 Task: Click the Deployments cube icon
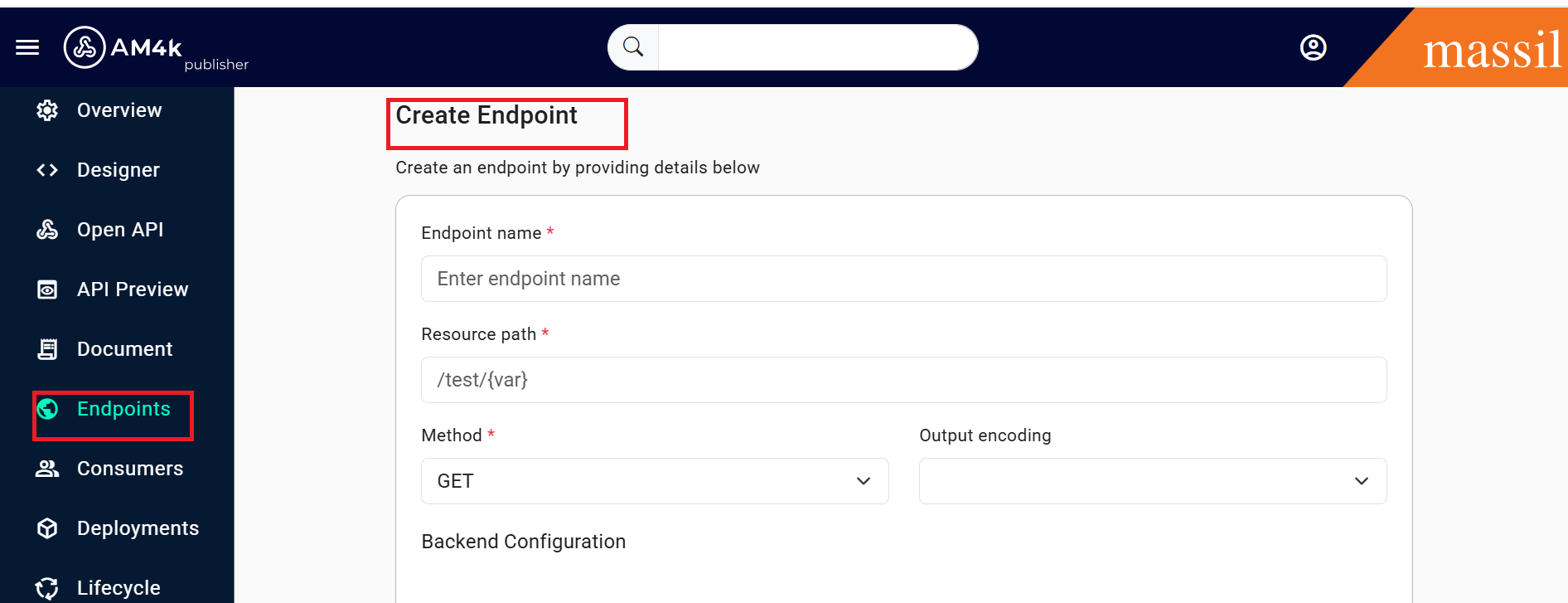(x=47, y=528)
